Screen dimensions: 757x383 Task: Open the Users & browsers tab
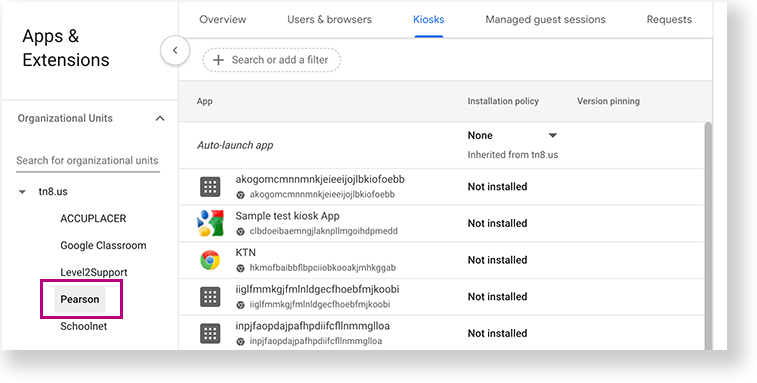pyautogui.click(x=329, y=19)
